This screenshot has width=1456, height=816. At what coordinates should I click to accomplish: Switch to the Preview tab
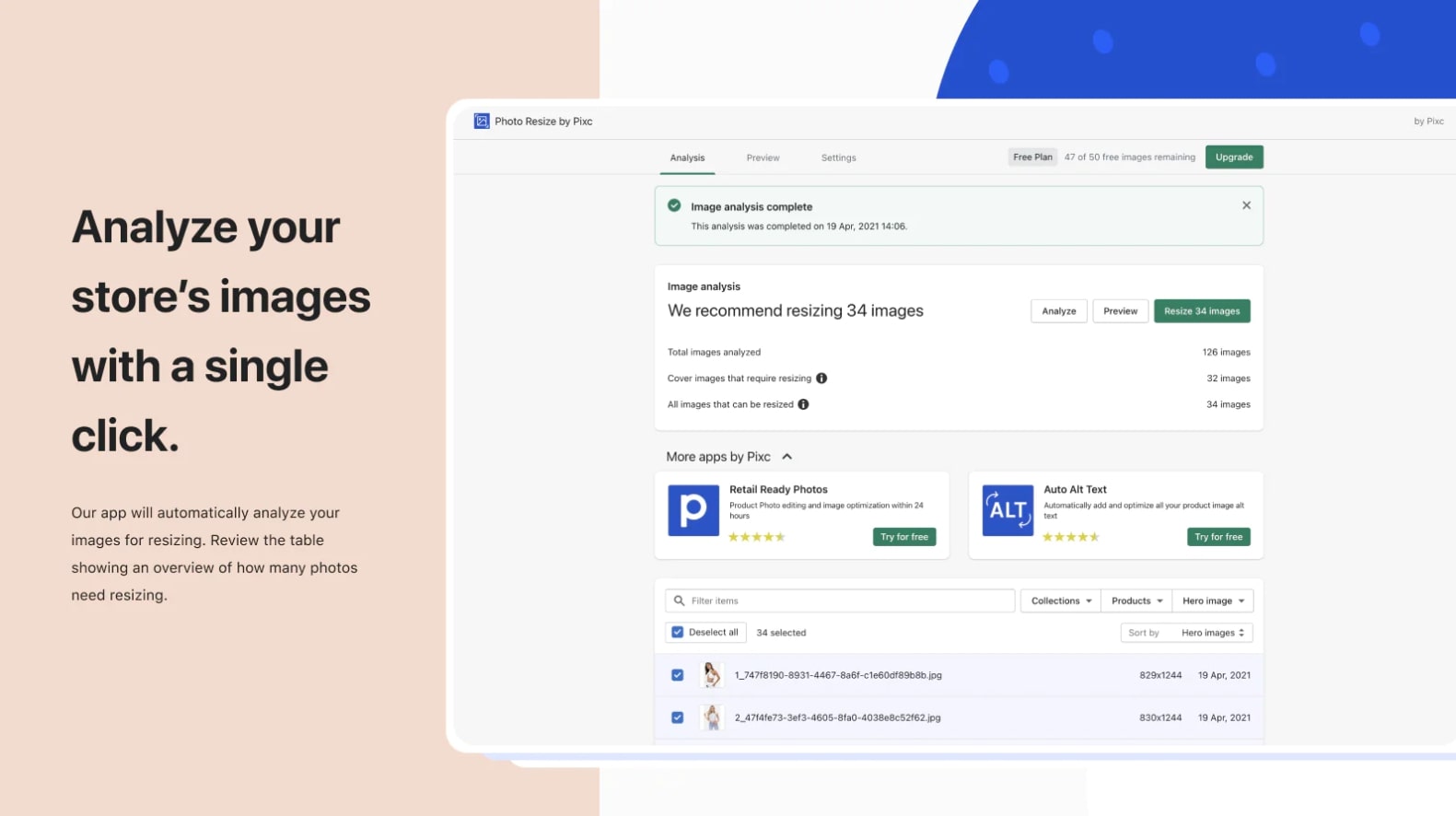pyautogui.click(x=763, y=157)
